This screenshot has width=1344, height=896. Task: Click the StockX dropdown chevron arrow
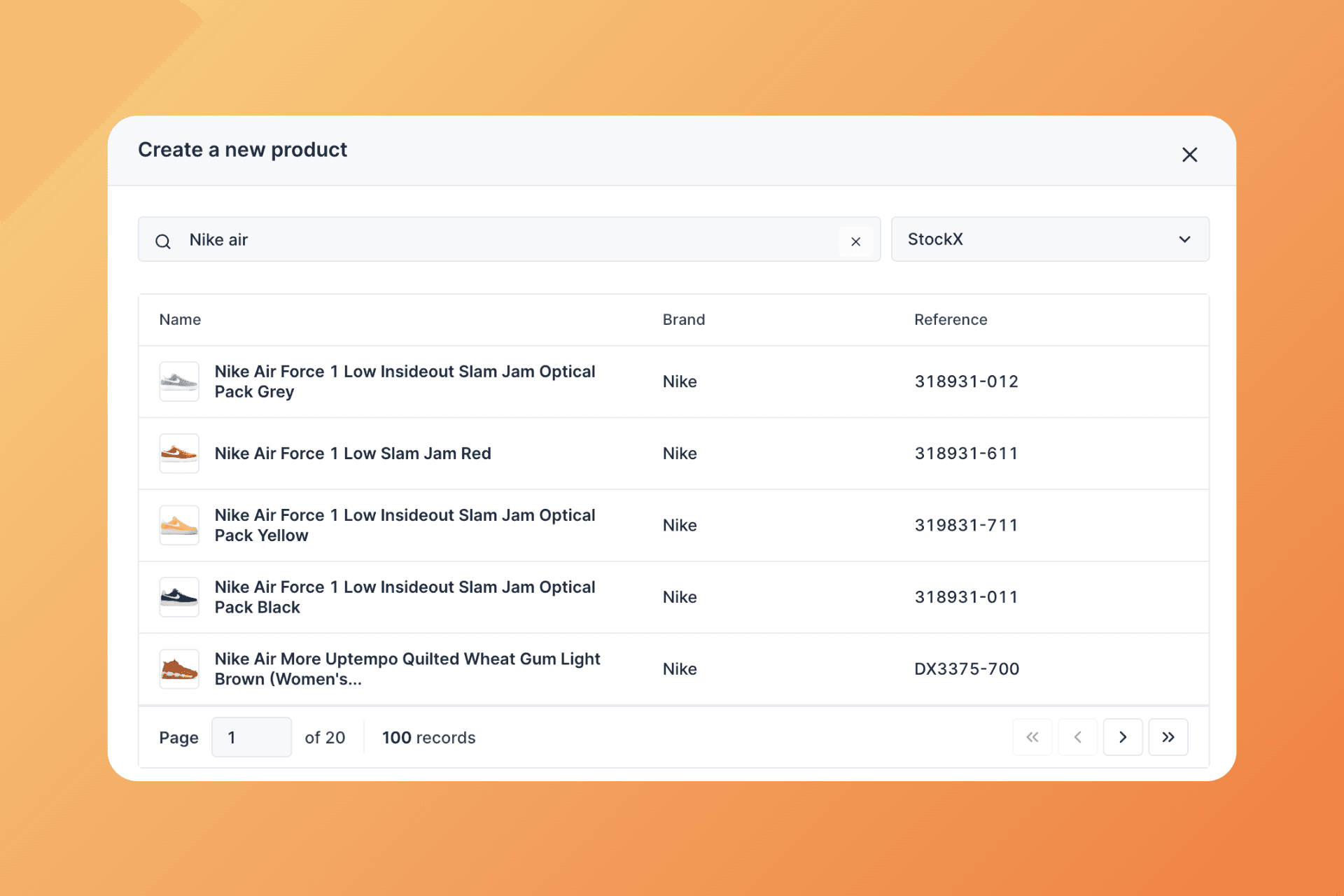coord(1184,239)
